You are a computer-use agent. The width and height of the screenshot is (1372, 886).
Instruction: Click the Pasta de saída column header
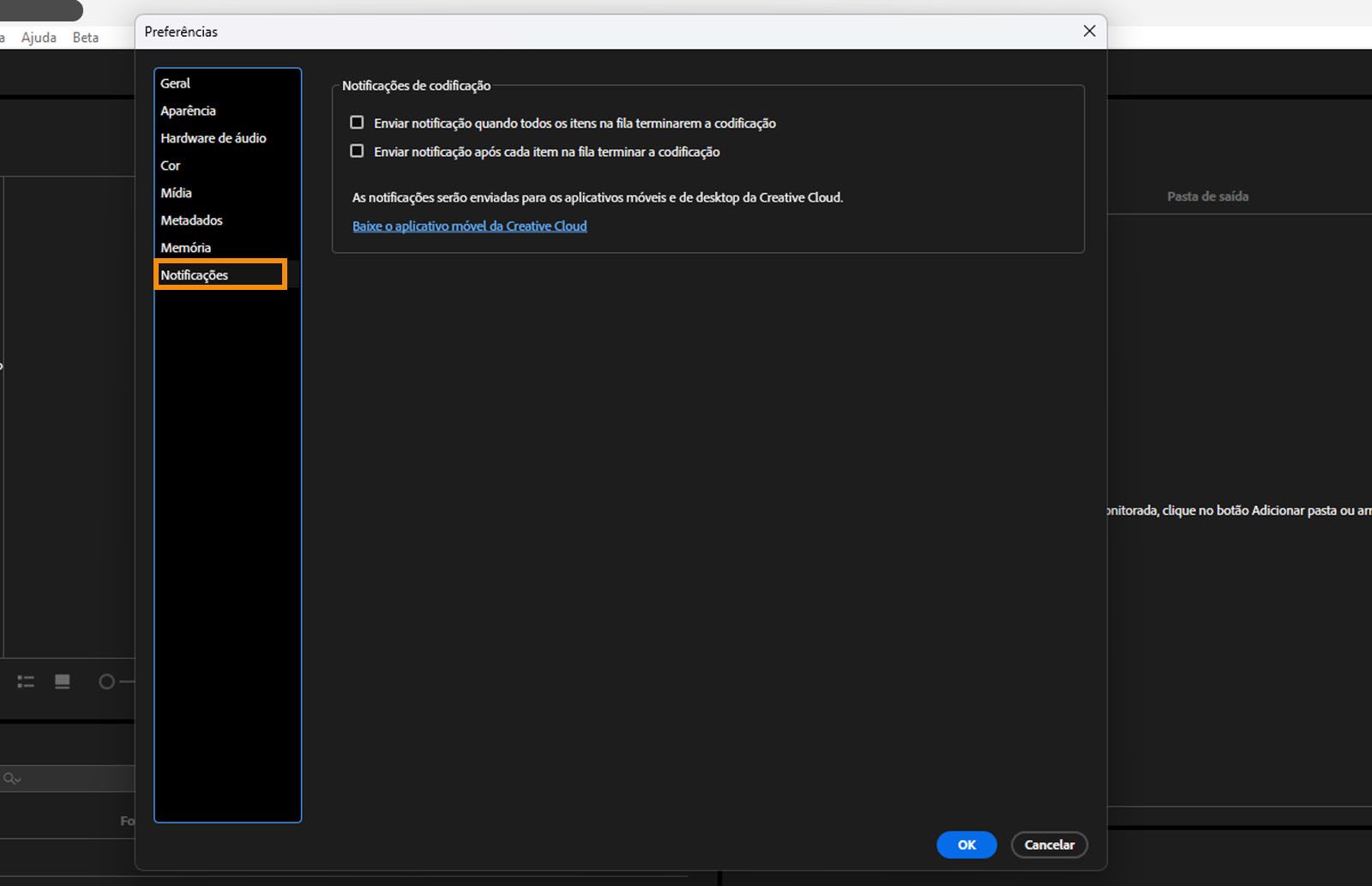point(1207,196)
